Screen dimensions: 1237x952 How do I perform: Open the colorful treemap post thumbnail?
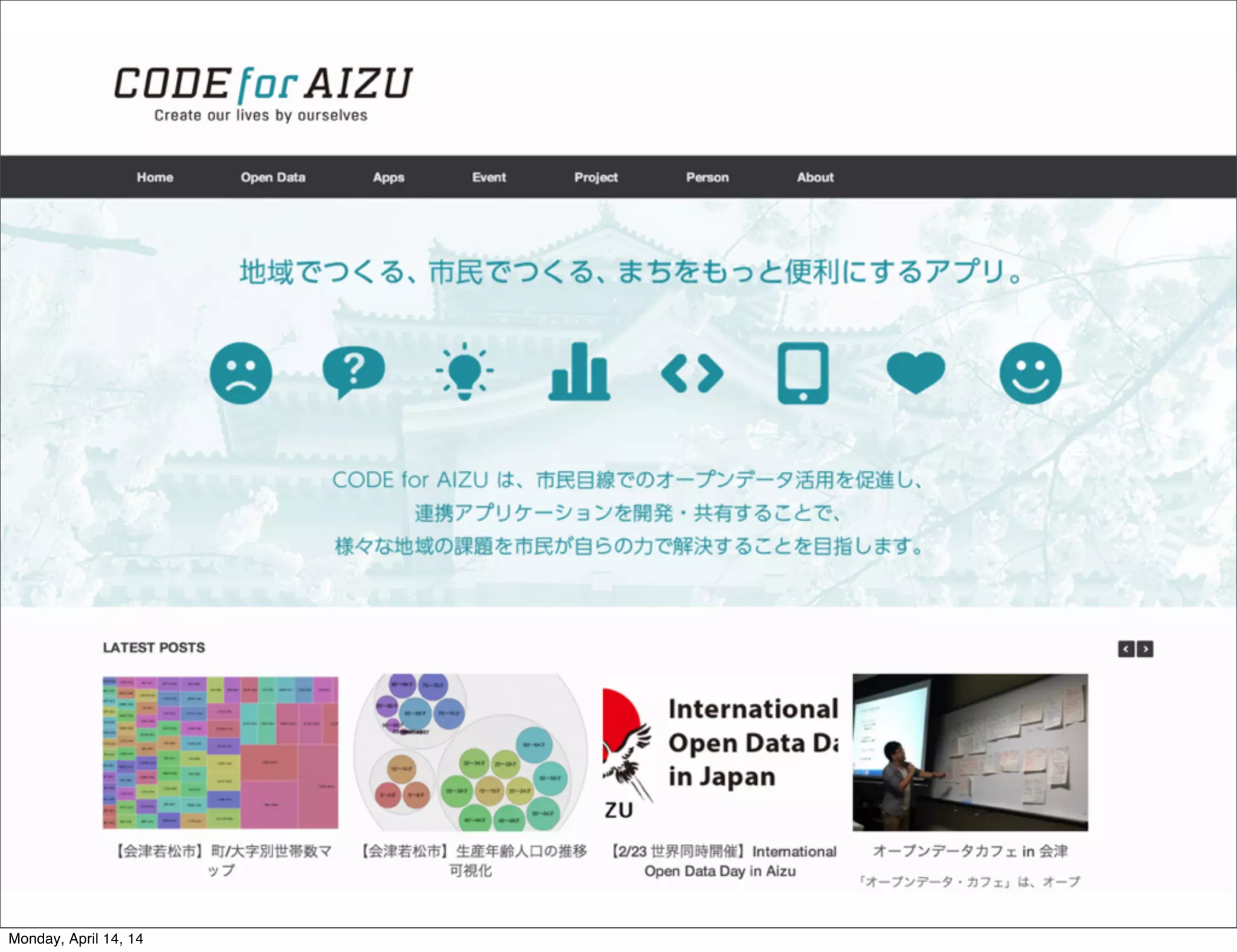click(220, 752)
